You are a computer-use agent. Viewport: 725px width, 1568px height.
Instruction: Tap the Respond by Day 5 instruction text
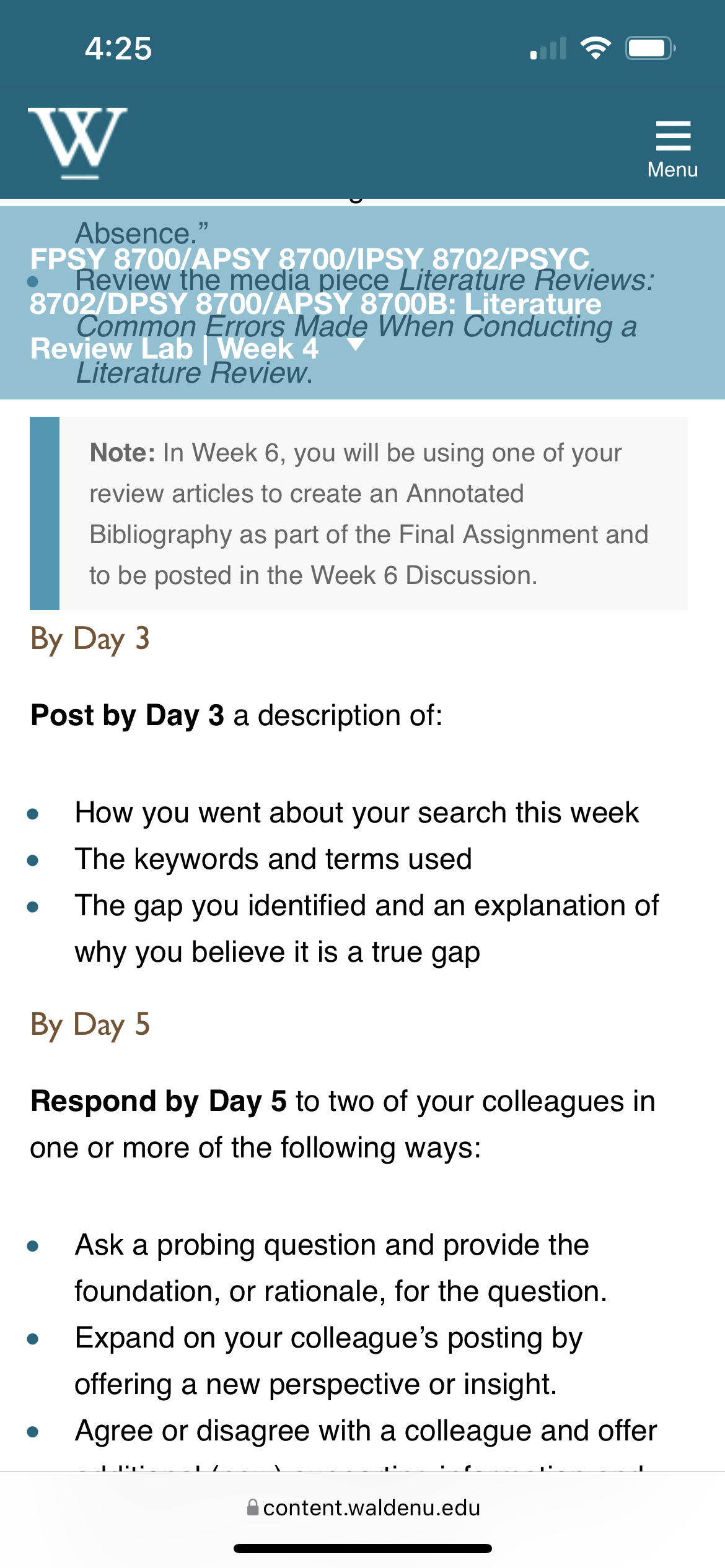click(x=343, y=1124)
